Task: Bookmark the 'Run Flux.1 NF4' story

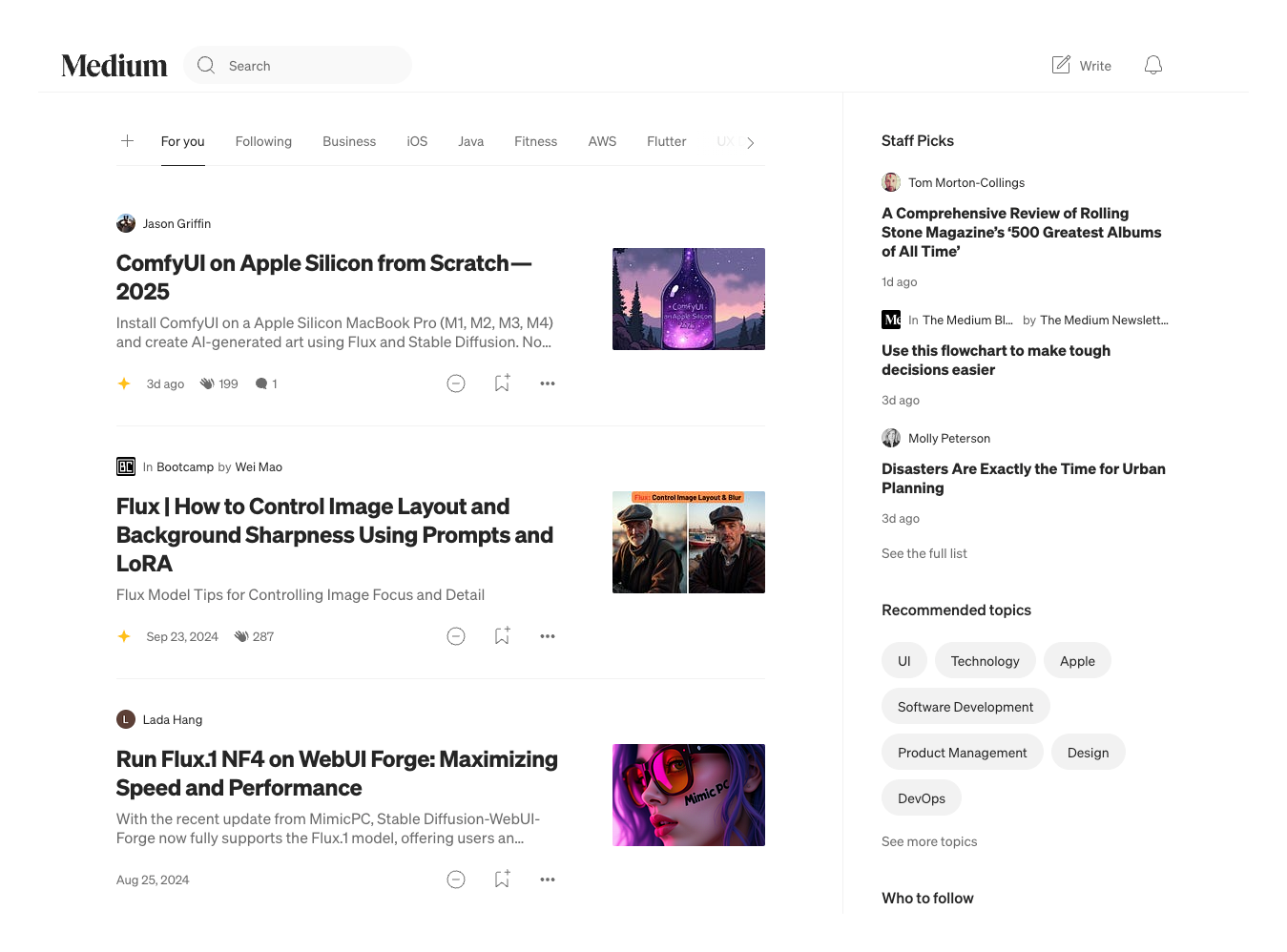Action: 502,879
